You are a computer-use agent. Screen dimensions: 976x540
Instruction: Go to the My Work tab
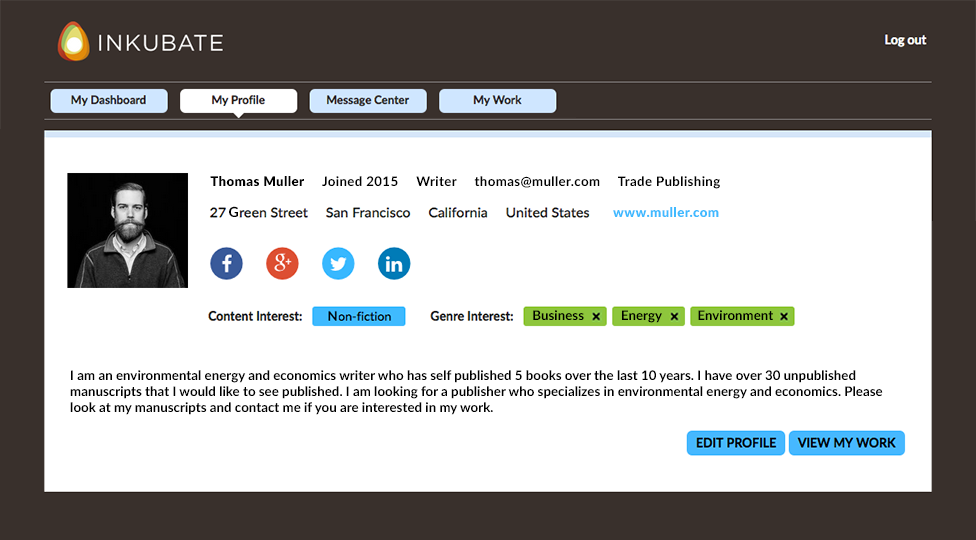click(497, 101)
